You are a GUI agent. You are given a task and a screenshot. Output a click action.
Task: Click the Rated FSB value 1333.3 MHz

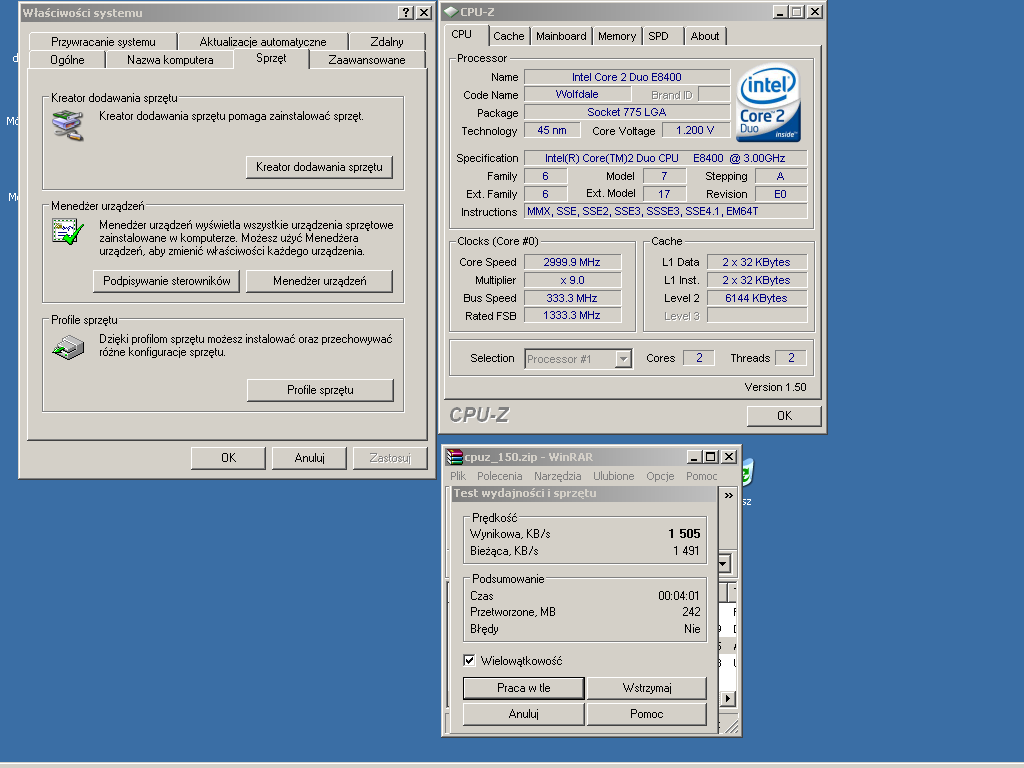pos(572,315)
